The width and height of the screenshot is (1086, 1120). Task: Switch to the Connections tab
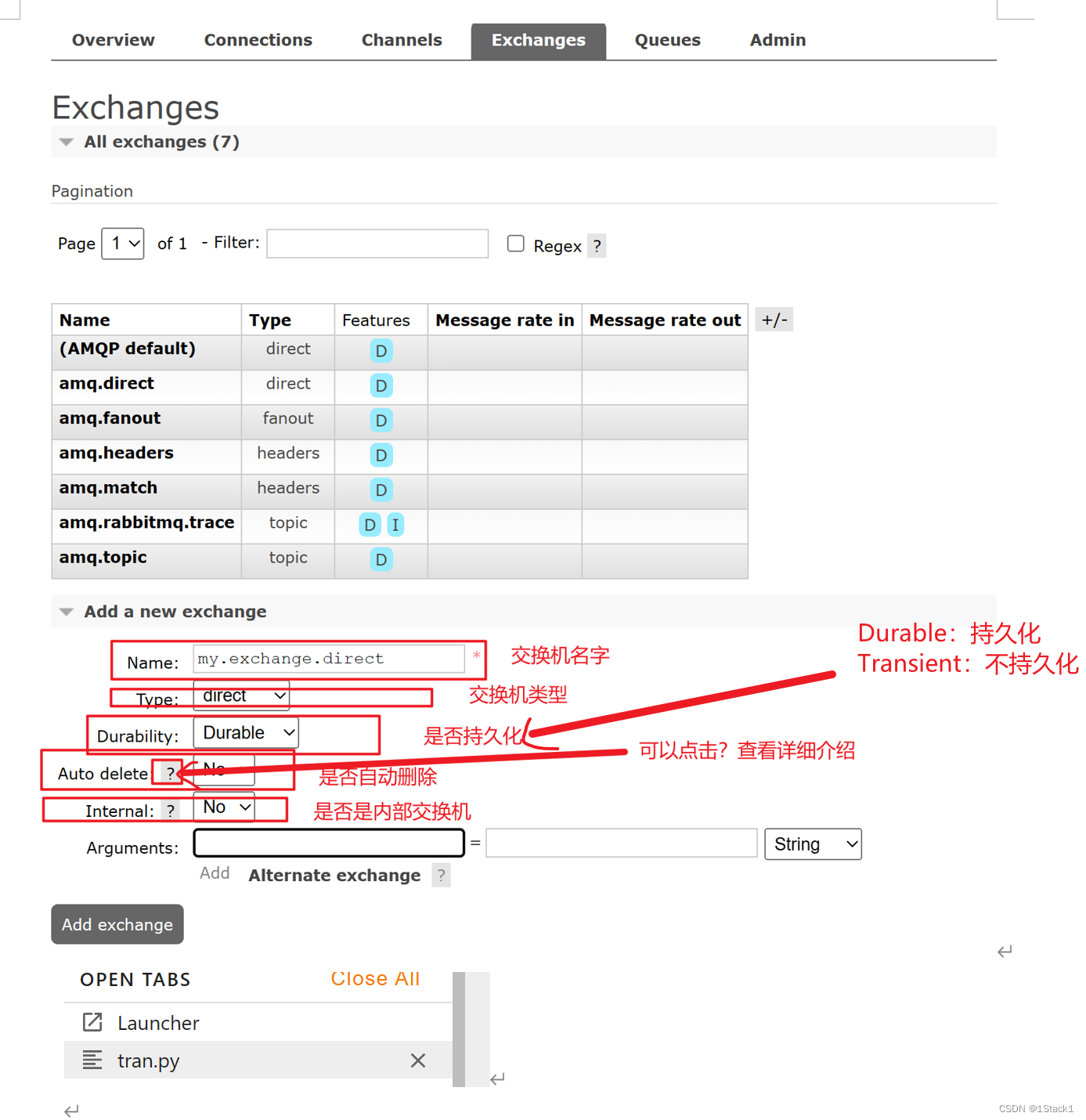pos(258,40)
